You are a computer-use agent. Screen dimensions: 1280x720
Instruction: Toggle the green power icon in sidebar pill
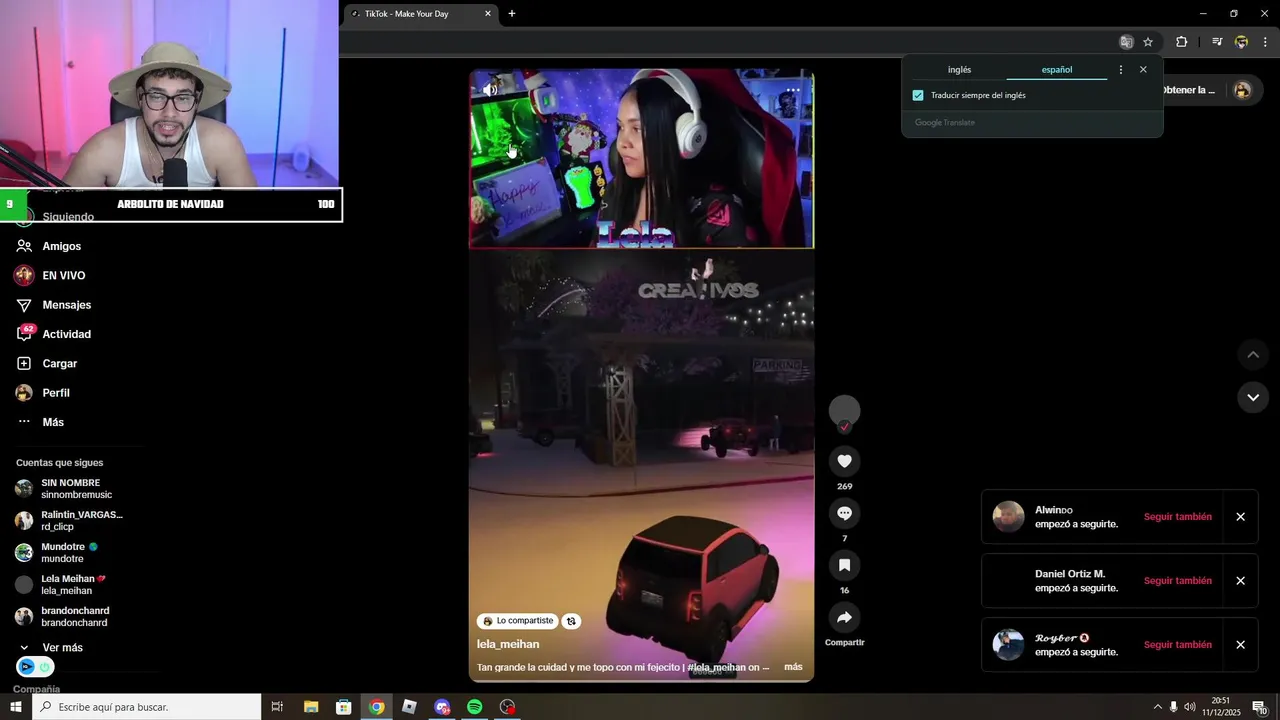coord(44,667)
